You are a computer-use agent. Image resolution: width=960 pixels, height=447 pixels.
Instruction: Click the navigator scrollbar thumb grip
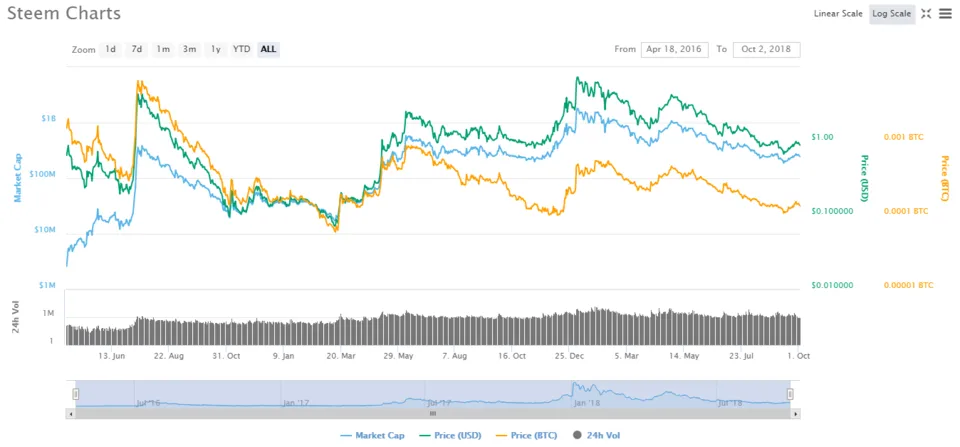coord(433,414)
